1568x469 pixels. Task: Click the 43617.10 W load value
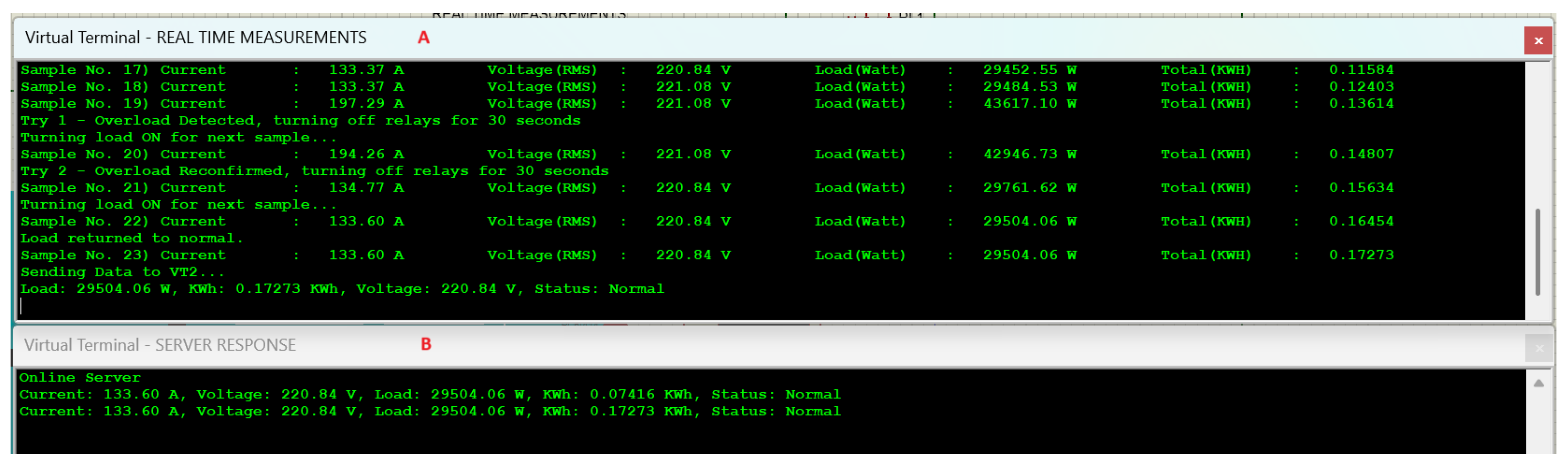(x=1029, y=104)
